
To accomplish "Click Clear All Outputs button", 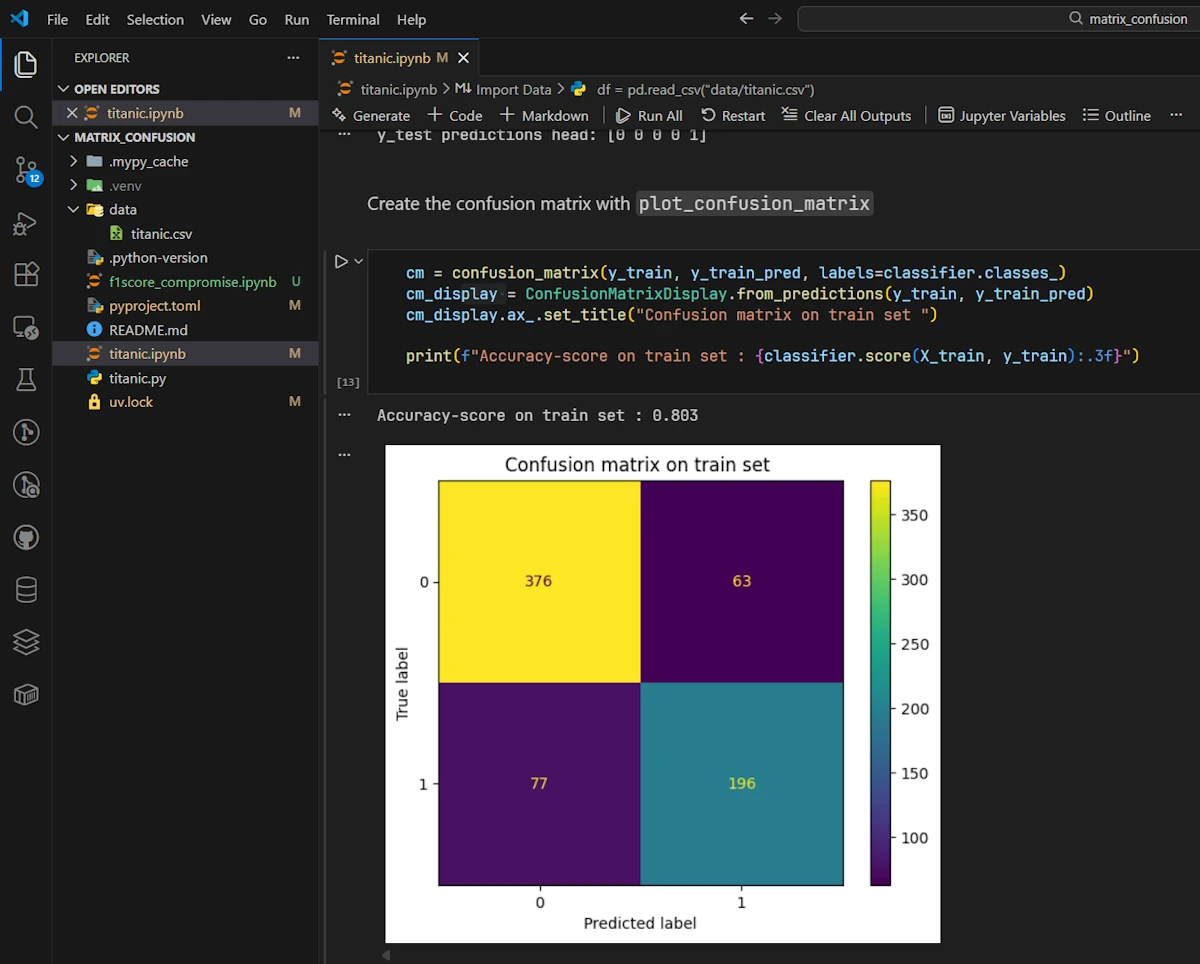I will click(846, 115).
